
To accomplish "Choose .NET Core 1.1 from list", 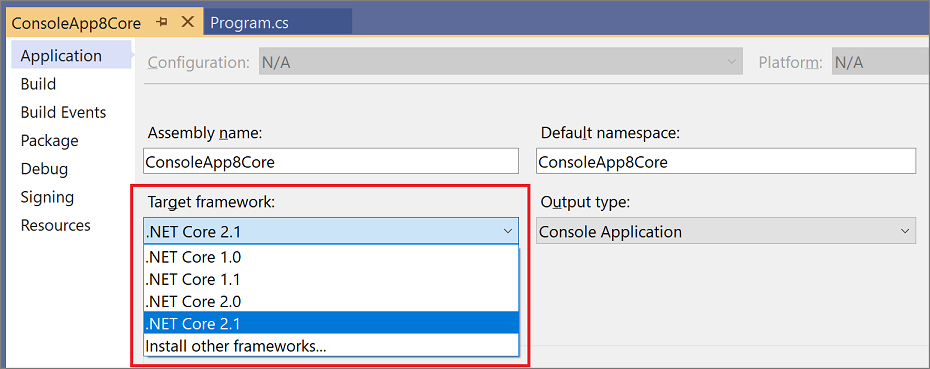I will 331,279.
